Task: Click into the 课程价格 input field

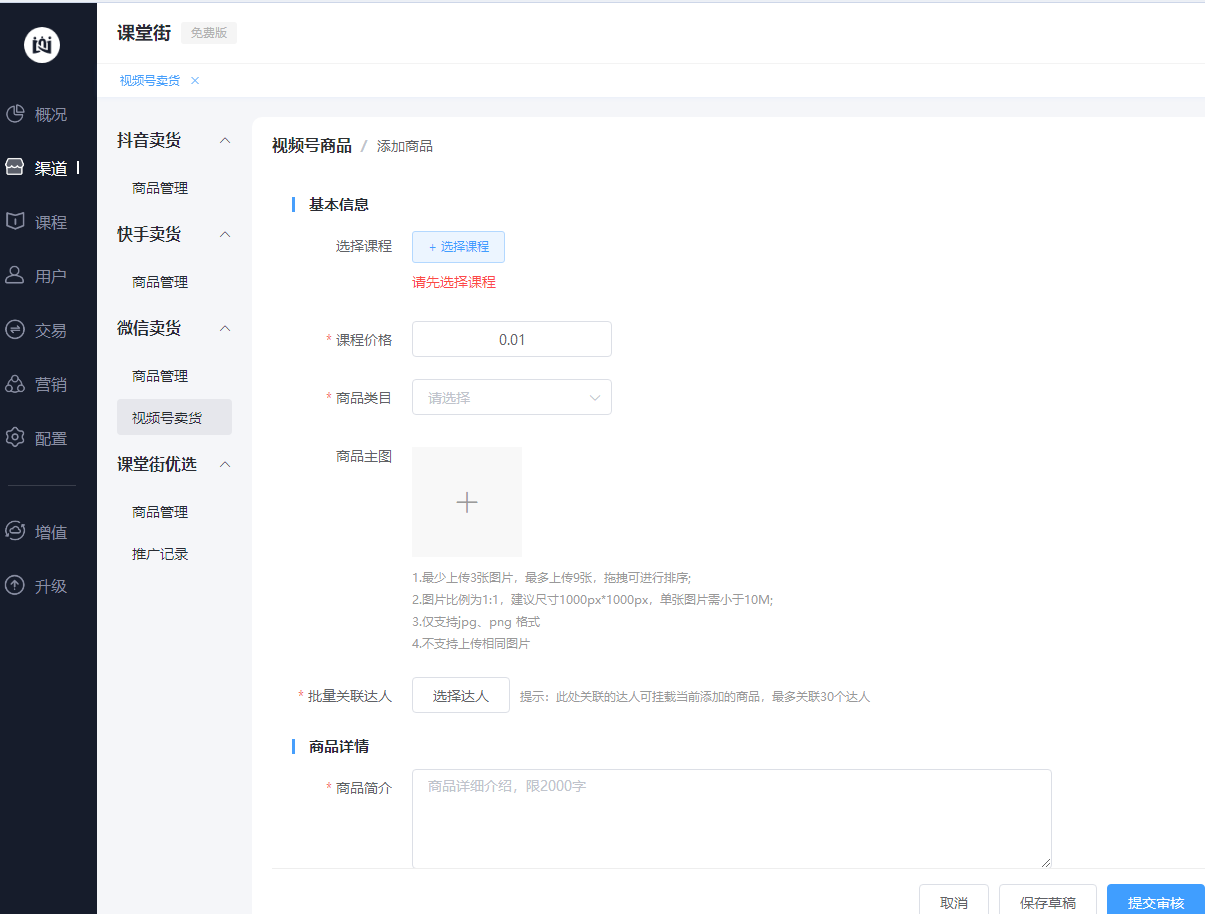Action: tap(512, 339)
